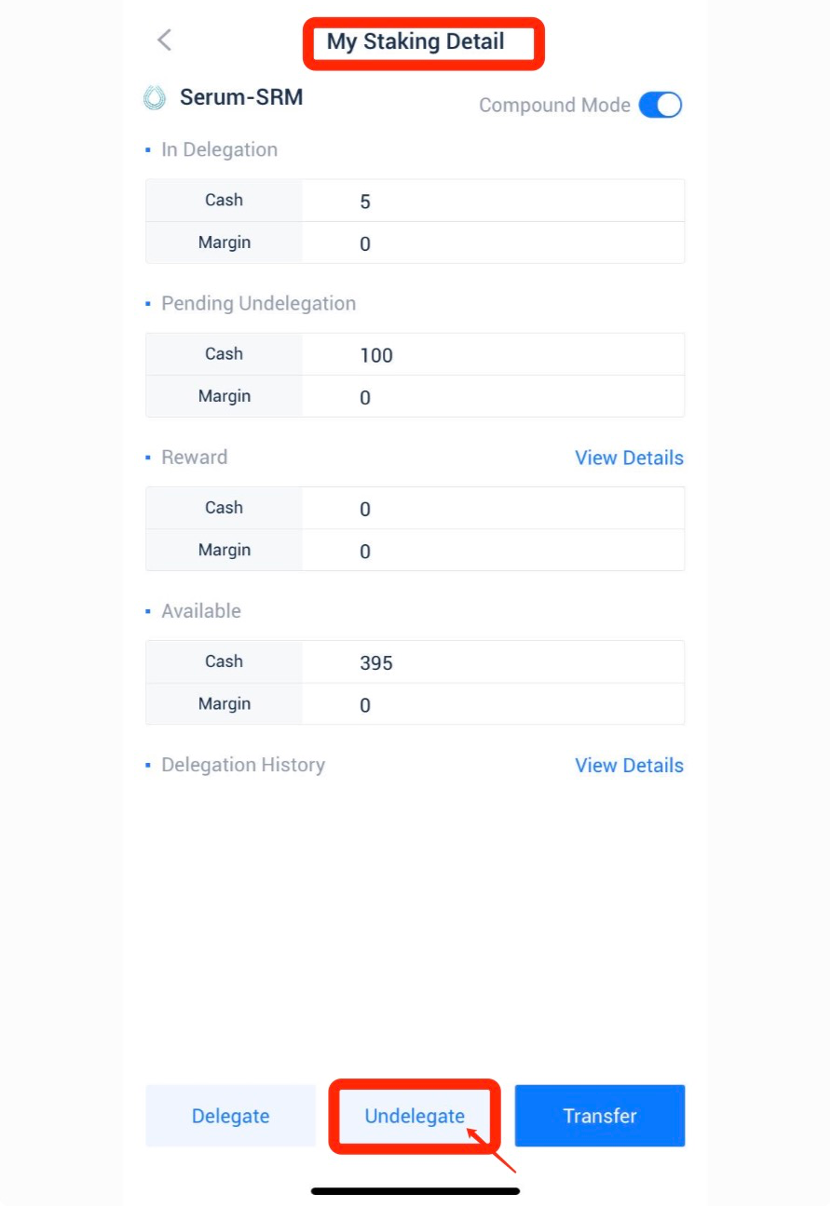This screenshot has width=830, height=1206.
Task: Select Available Cash value 395
Action: point(376,664)
